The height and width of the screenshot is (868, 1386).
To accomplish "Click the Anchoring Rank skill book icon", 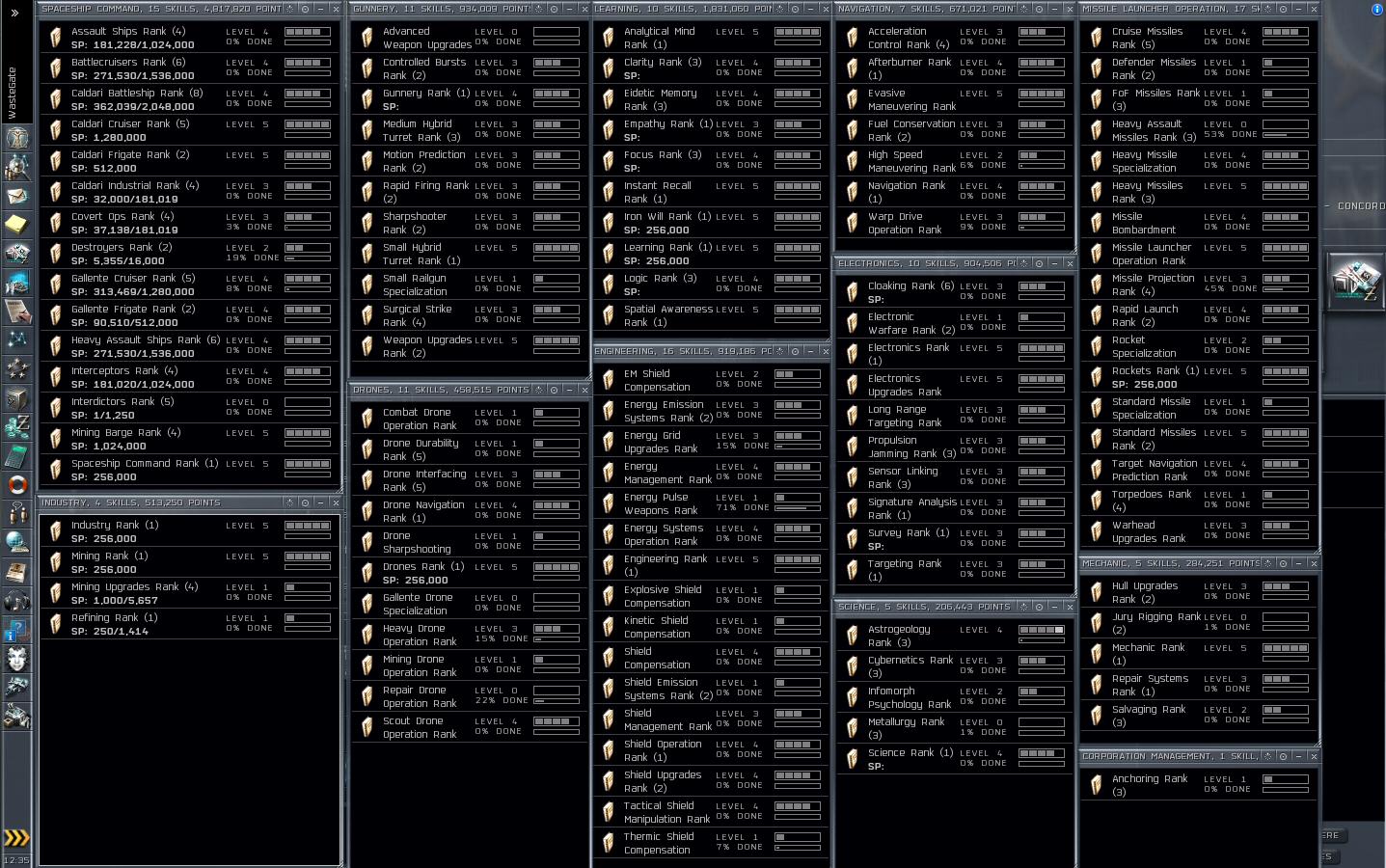I will [x=1096, y=785].
